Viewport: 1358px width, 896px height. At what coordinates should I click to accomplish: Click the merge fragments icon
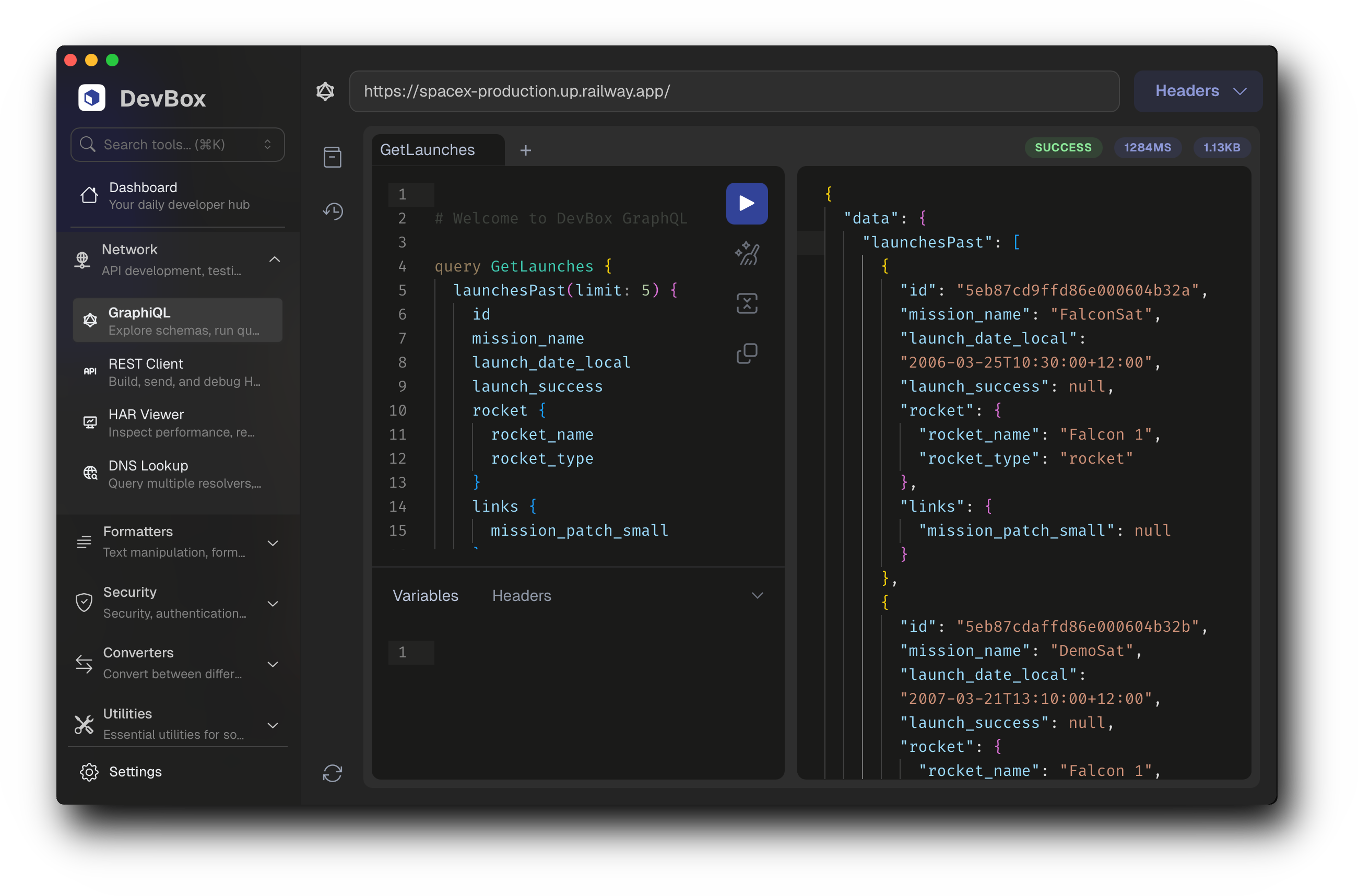746,303
